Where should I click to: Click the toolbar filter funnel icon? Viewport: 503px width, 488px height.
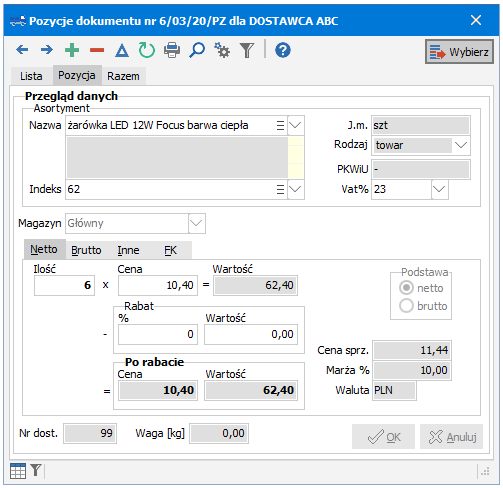[247, 50]
